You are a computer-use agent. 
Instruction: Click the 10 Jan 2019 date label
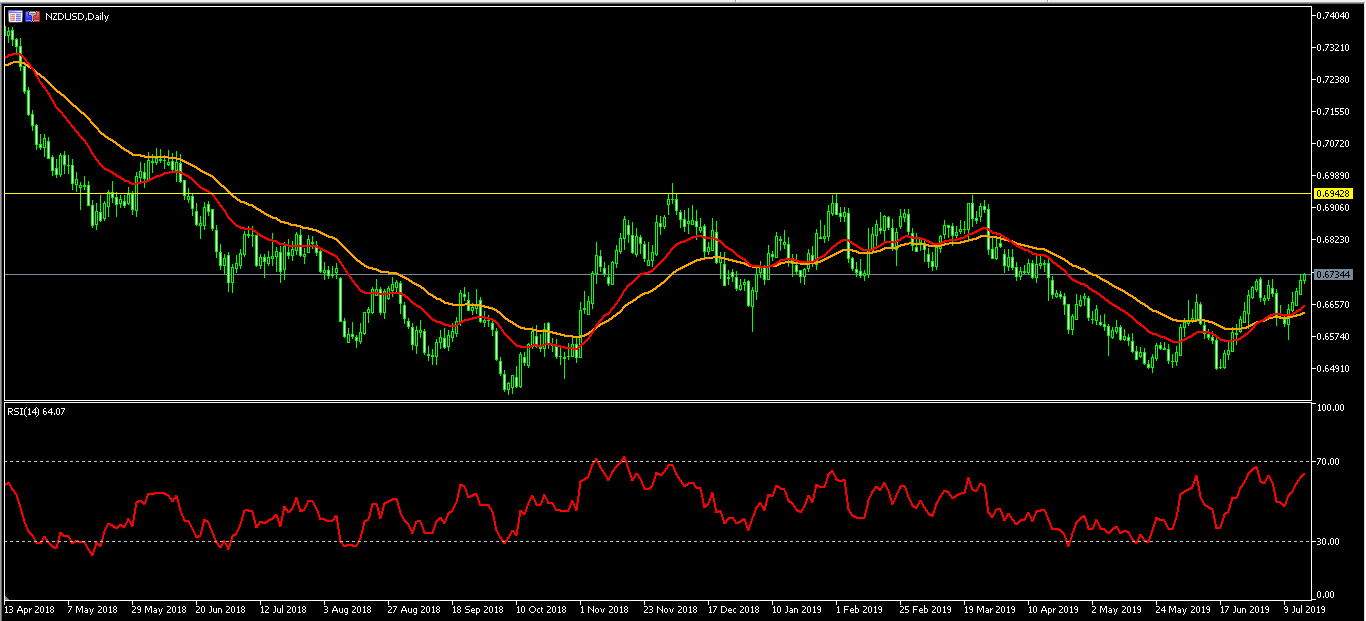tap(795, 608)
